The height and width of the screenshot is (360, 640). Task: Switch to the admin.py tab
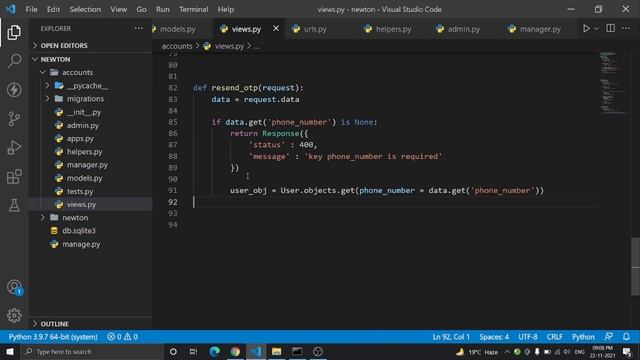coord(464,29)
